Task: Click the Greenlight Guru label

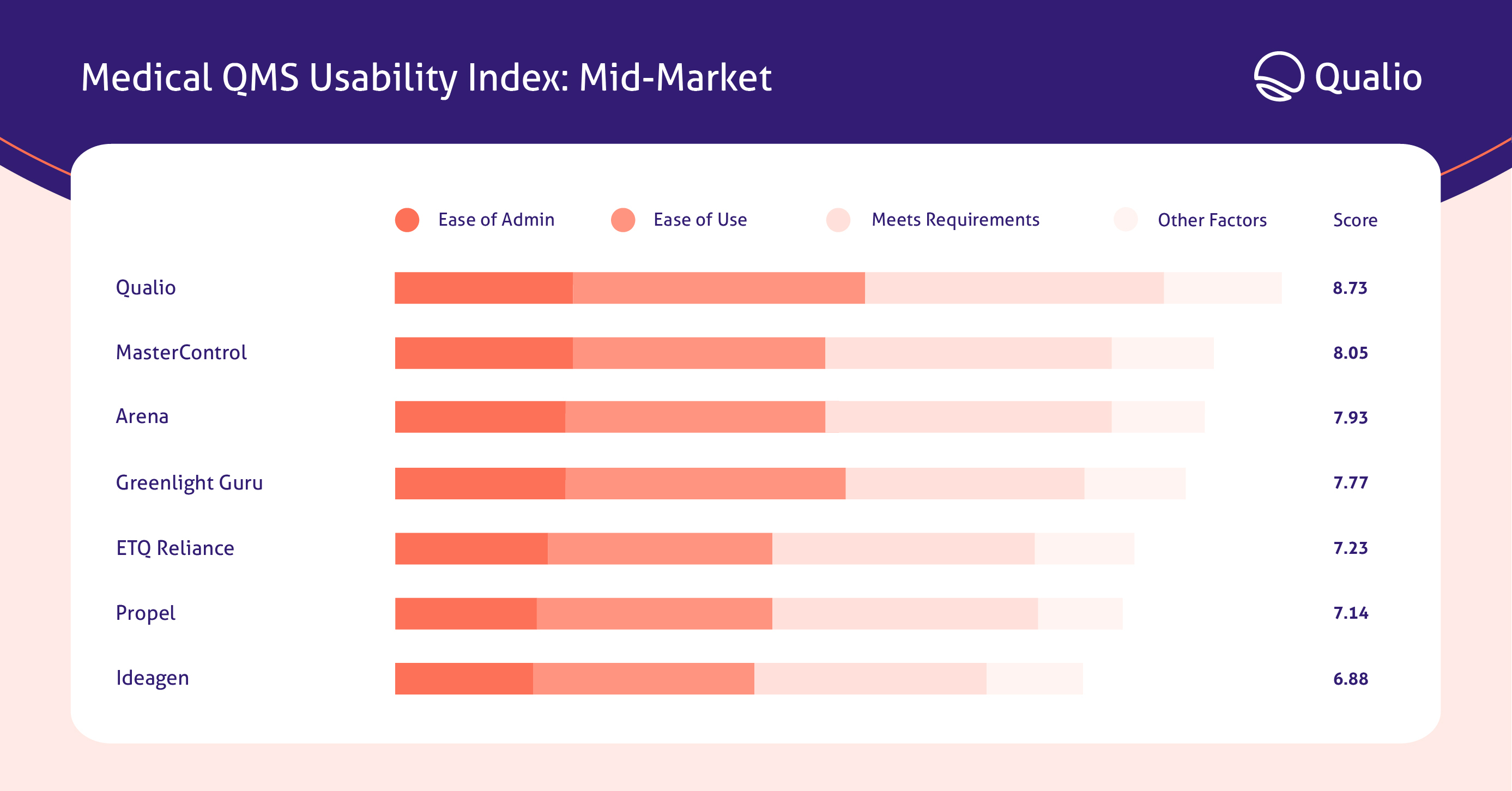Action: (x=189, y=482)
